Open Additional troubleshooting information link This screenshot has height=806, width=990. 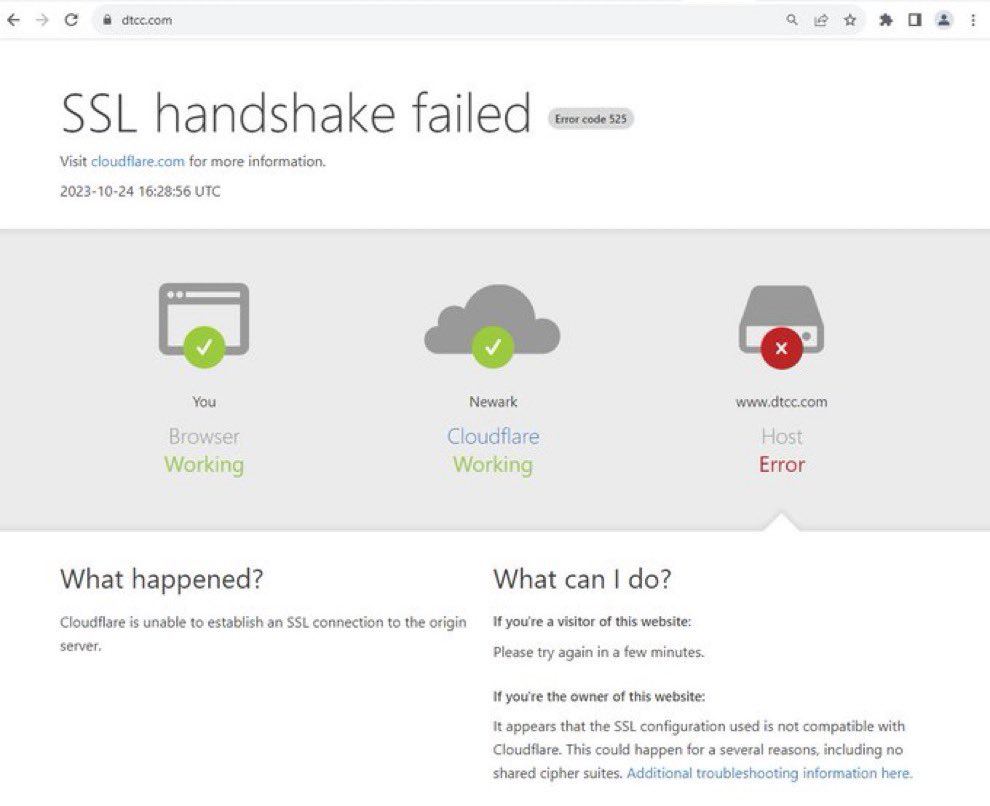pyautogui.click(x=769, y=773)
